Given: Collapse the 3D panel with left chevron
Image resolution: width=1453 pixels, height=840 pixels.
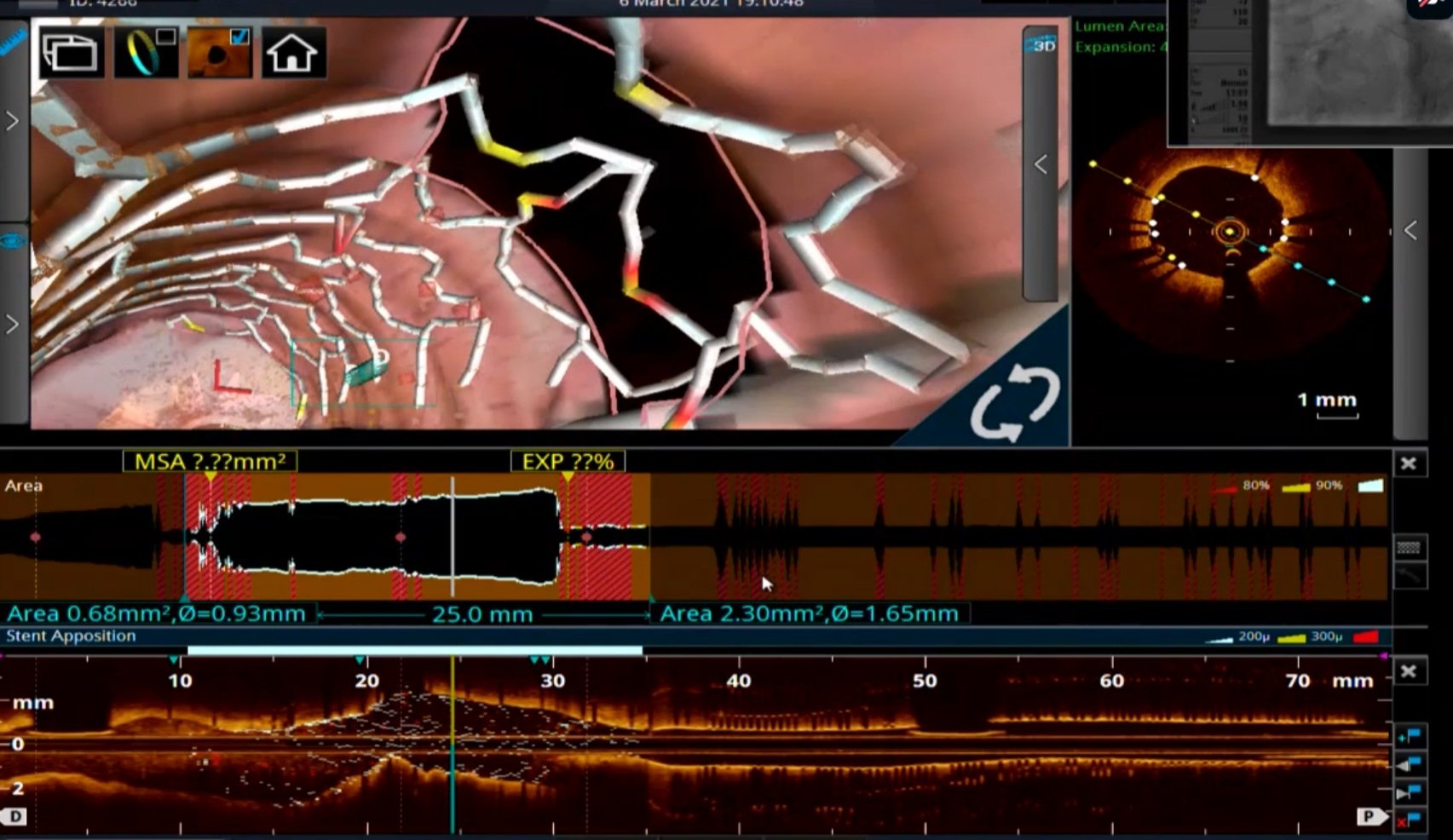Looking at the screenshot, I should coord(1041,164).
